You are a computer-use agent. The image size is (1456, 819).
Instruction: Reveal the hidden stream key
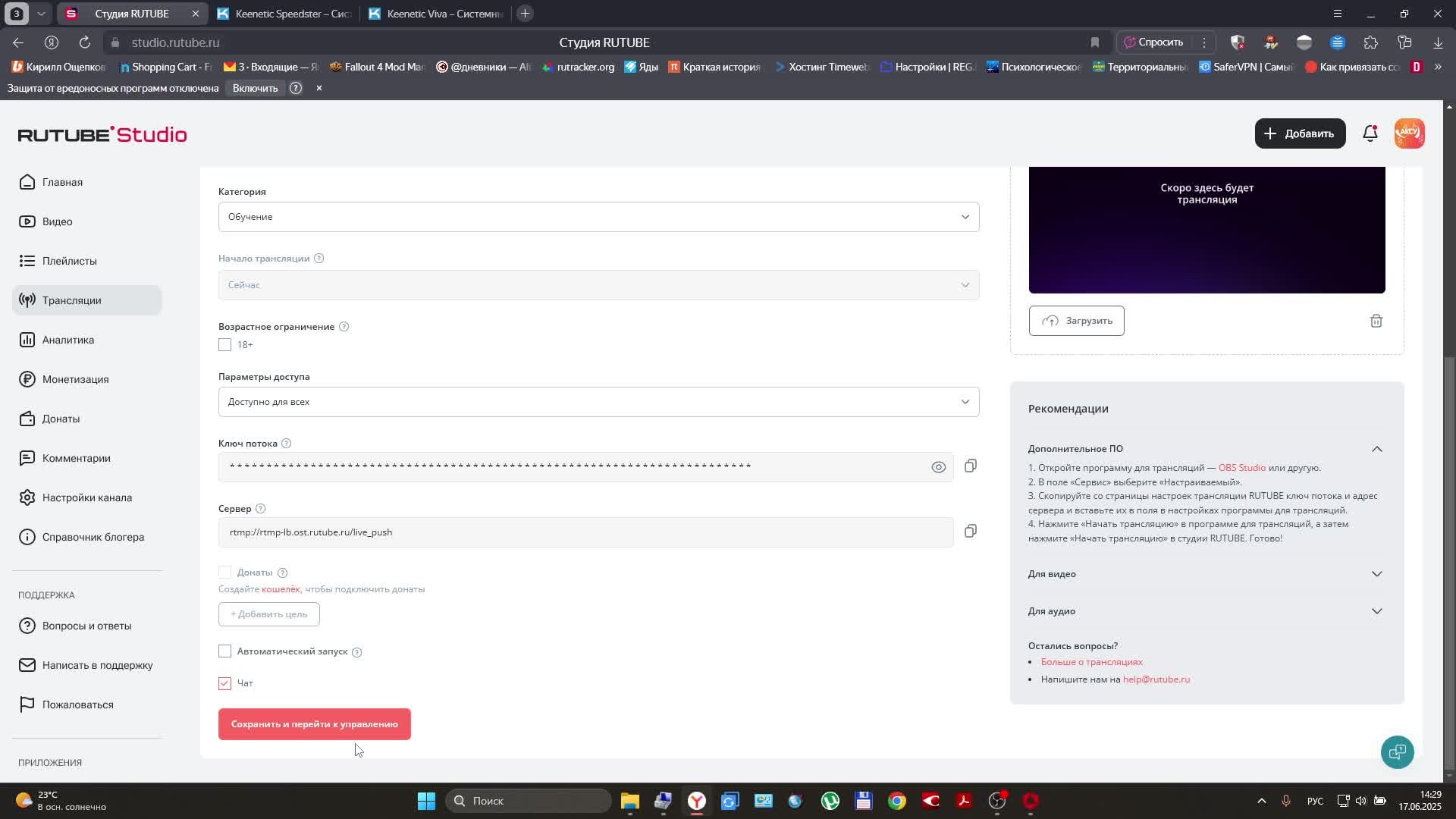point(938,467)
